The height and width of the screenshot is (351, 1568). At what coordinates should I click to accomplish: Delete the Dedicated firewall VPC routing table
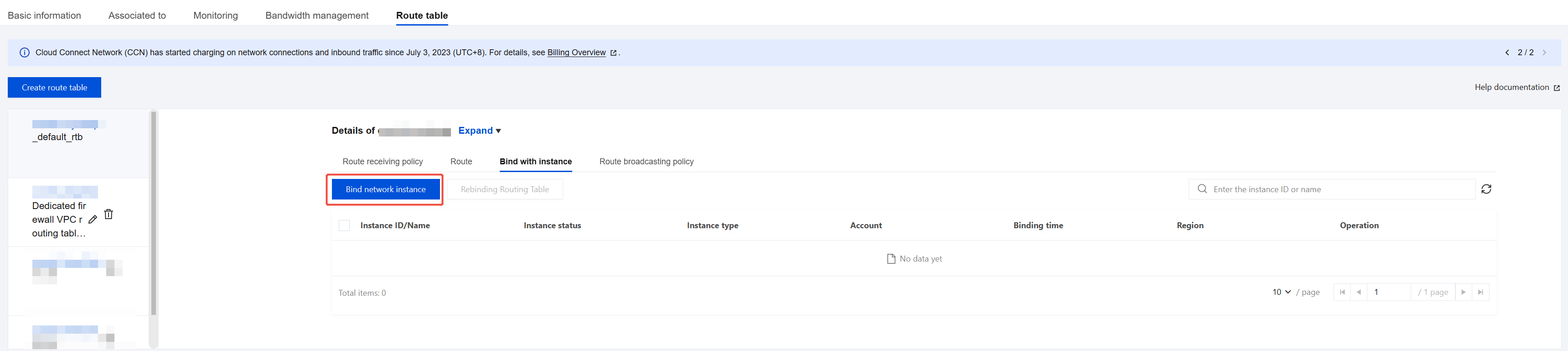coord(109,214)
